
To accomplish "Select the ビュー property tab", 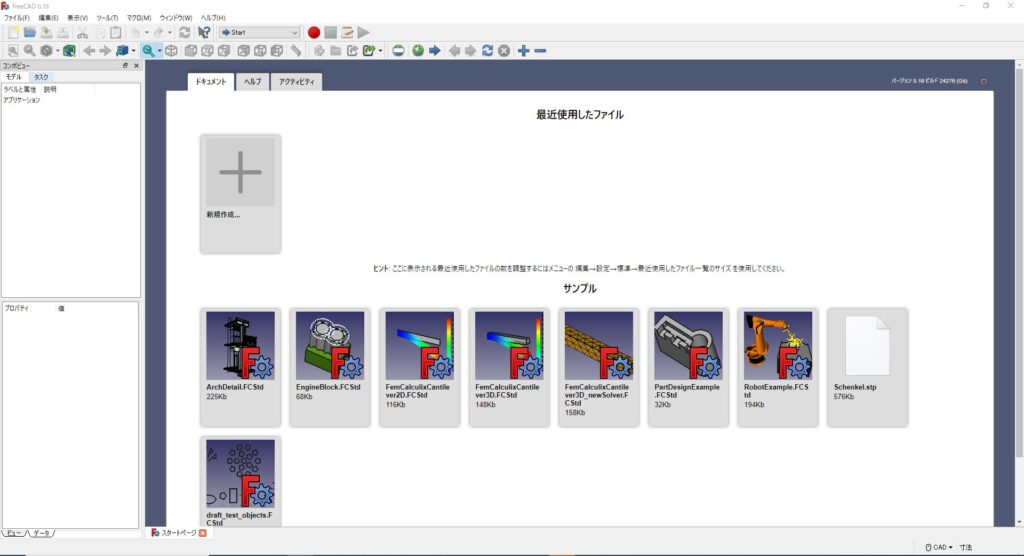I will pyautogui.click(x=14, y=533).
